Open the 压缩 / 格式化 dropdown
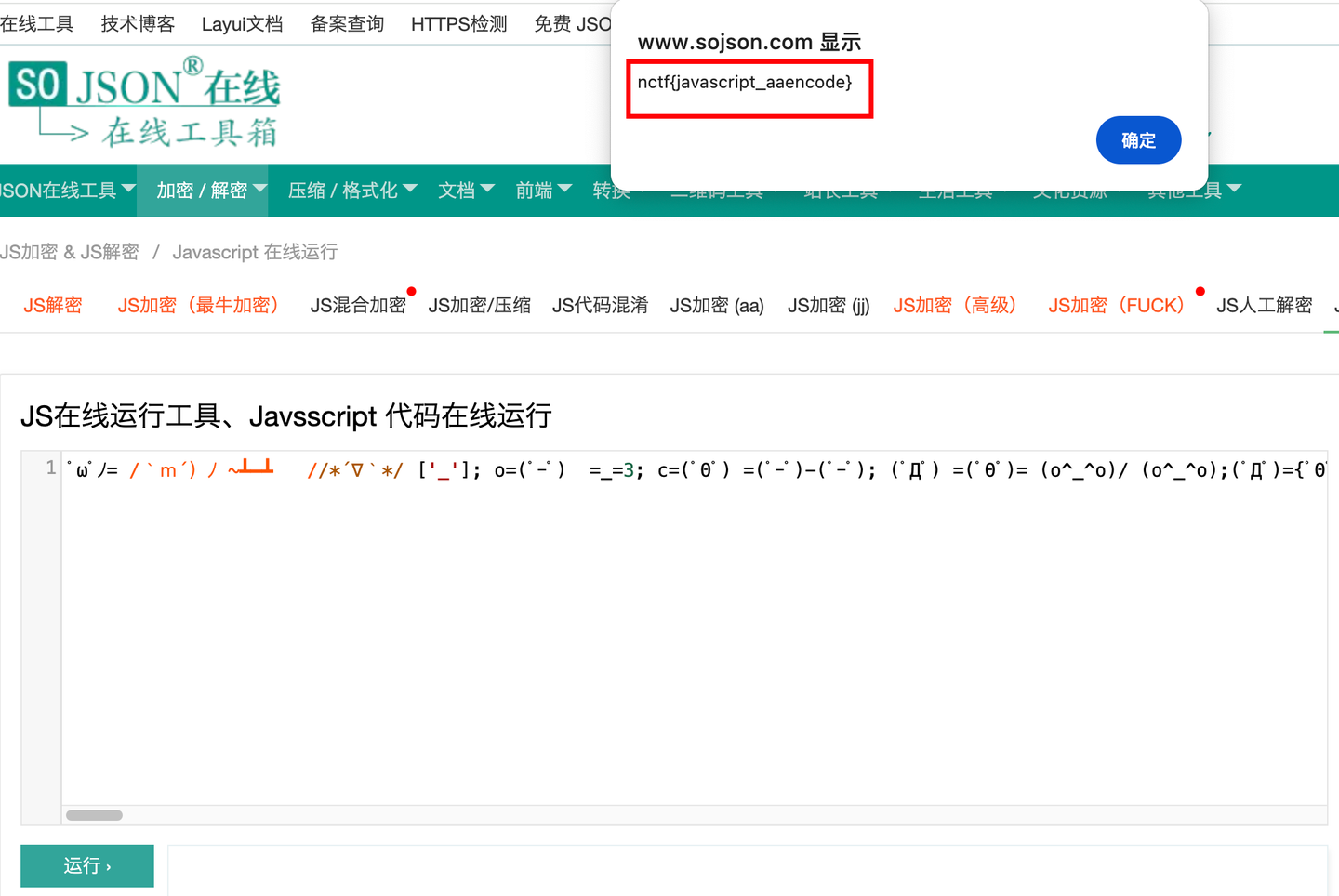The width and height of the screenshot is (1339, 896). (351, 190)
